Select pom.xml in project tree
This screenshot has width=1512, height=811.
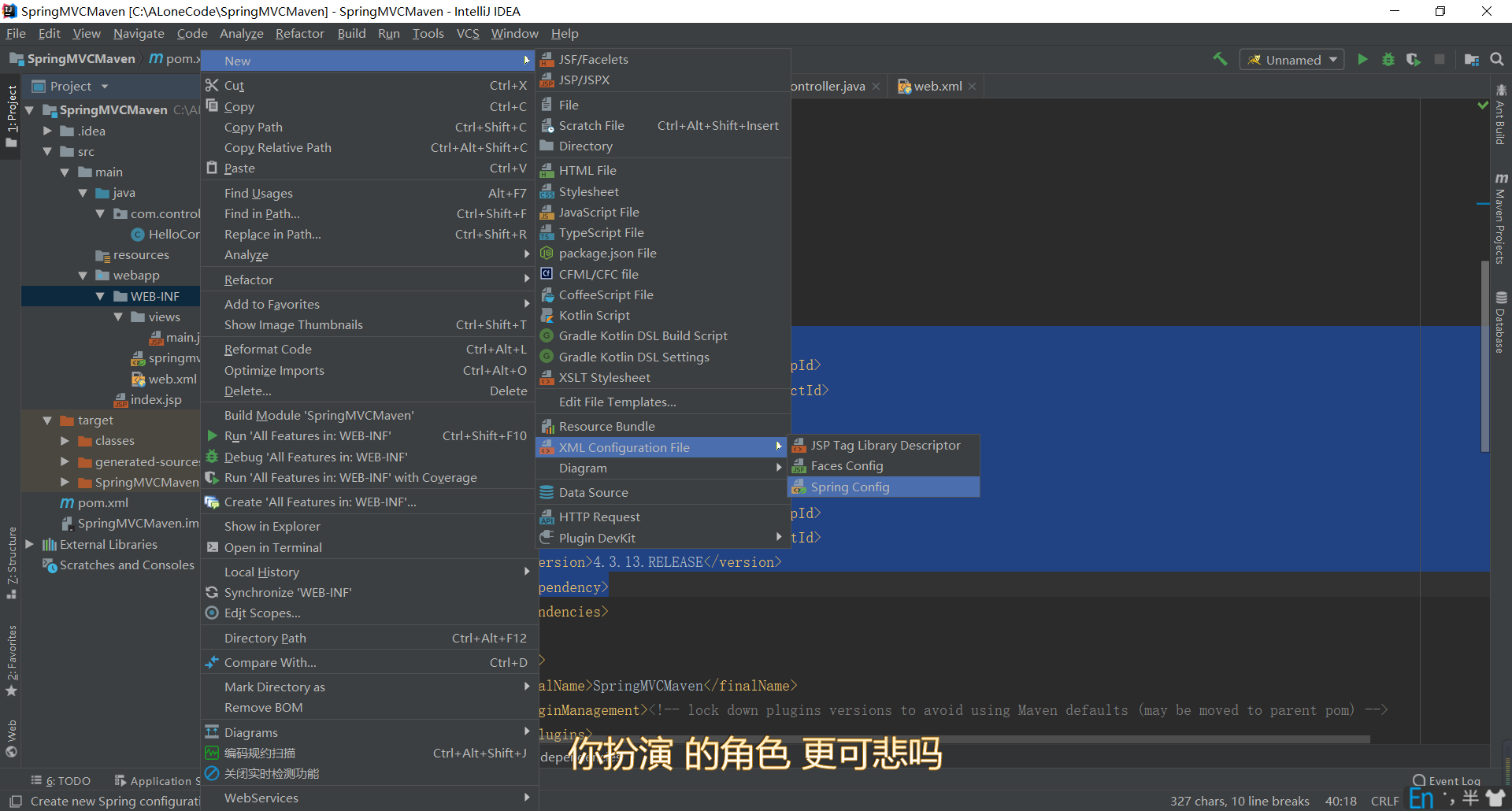pos(102,502)
